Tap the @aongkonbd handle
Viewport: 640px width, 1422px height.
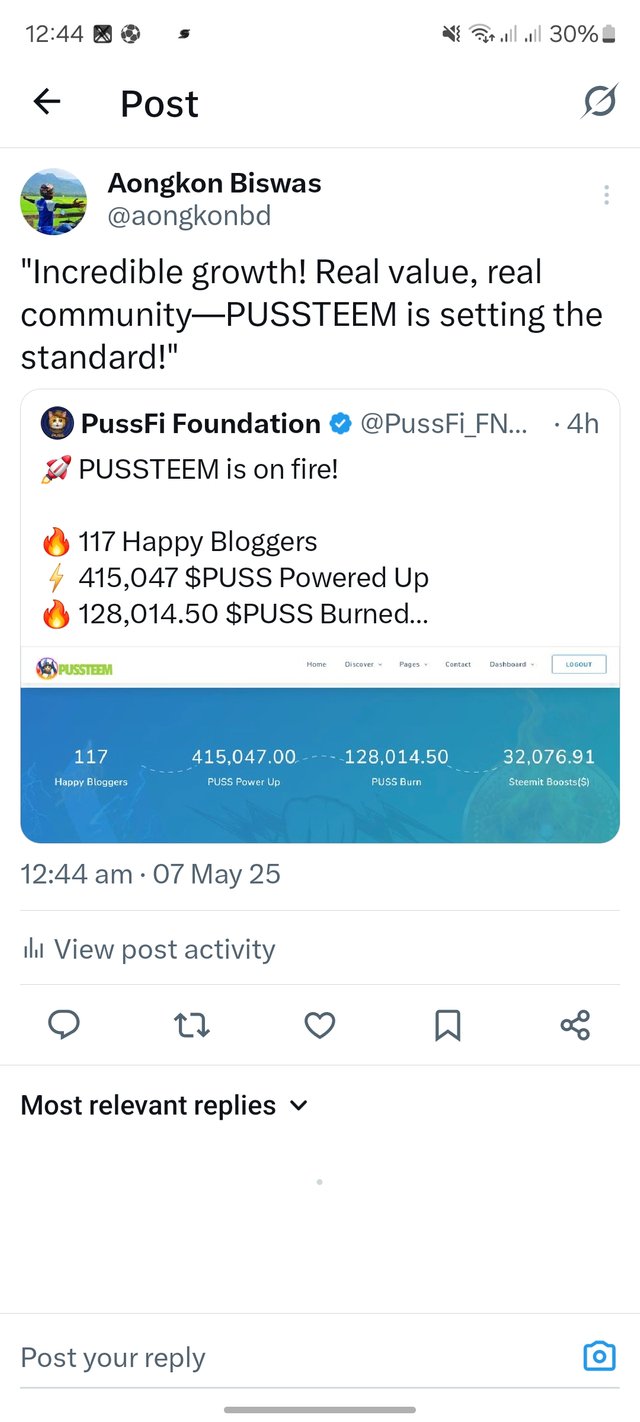coord(189,215)
